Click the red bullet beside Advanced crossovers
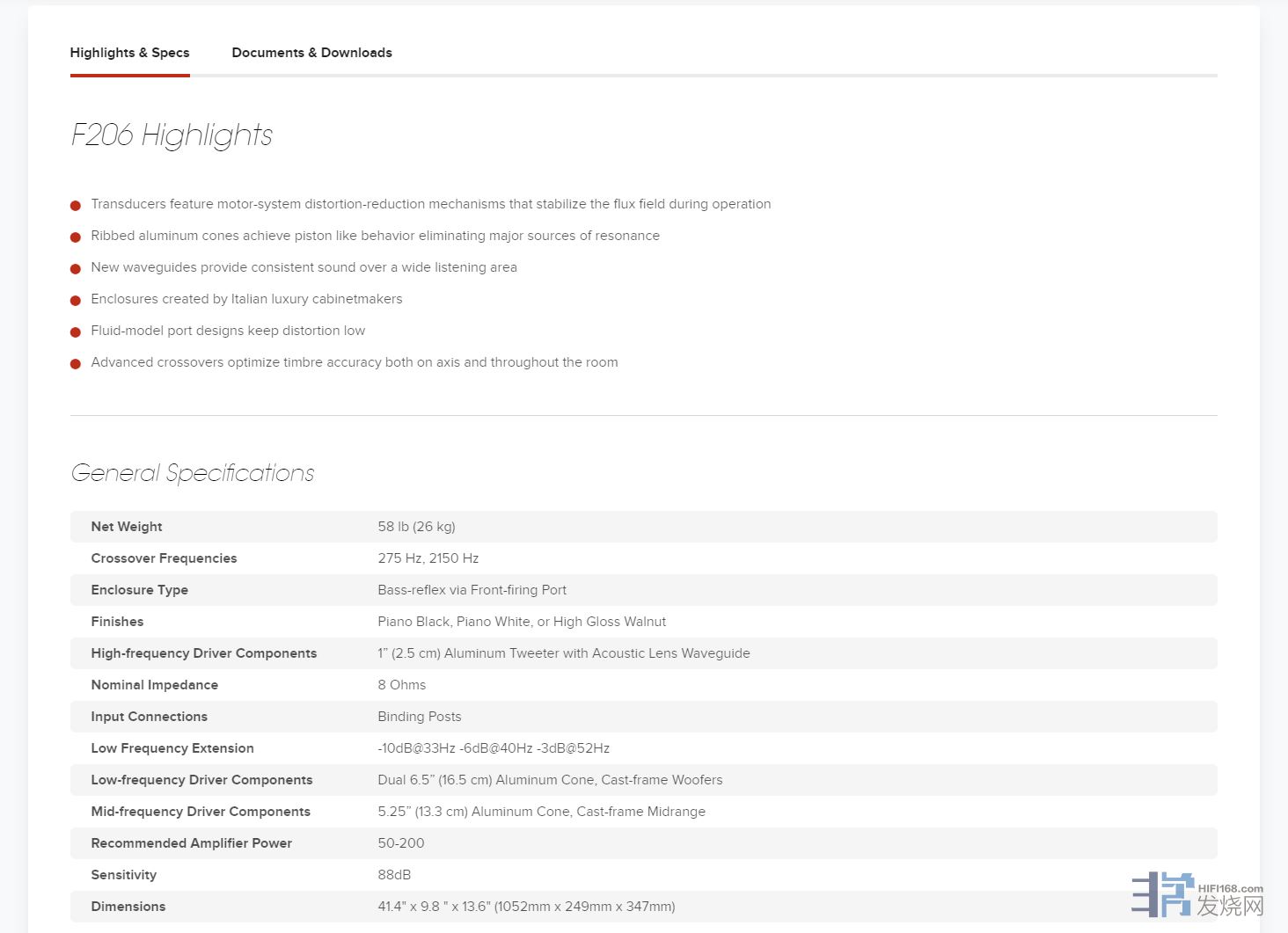The width and height of the screenshot is (1288, 933). [x=76, y=364]
